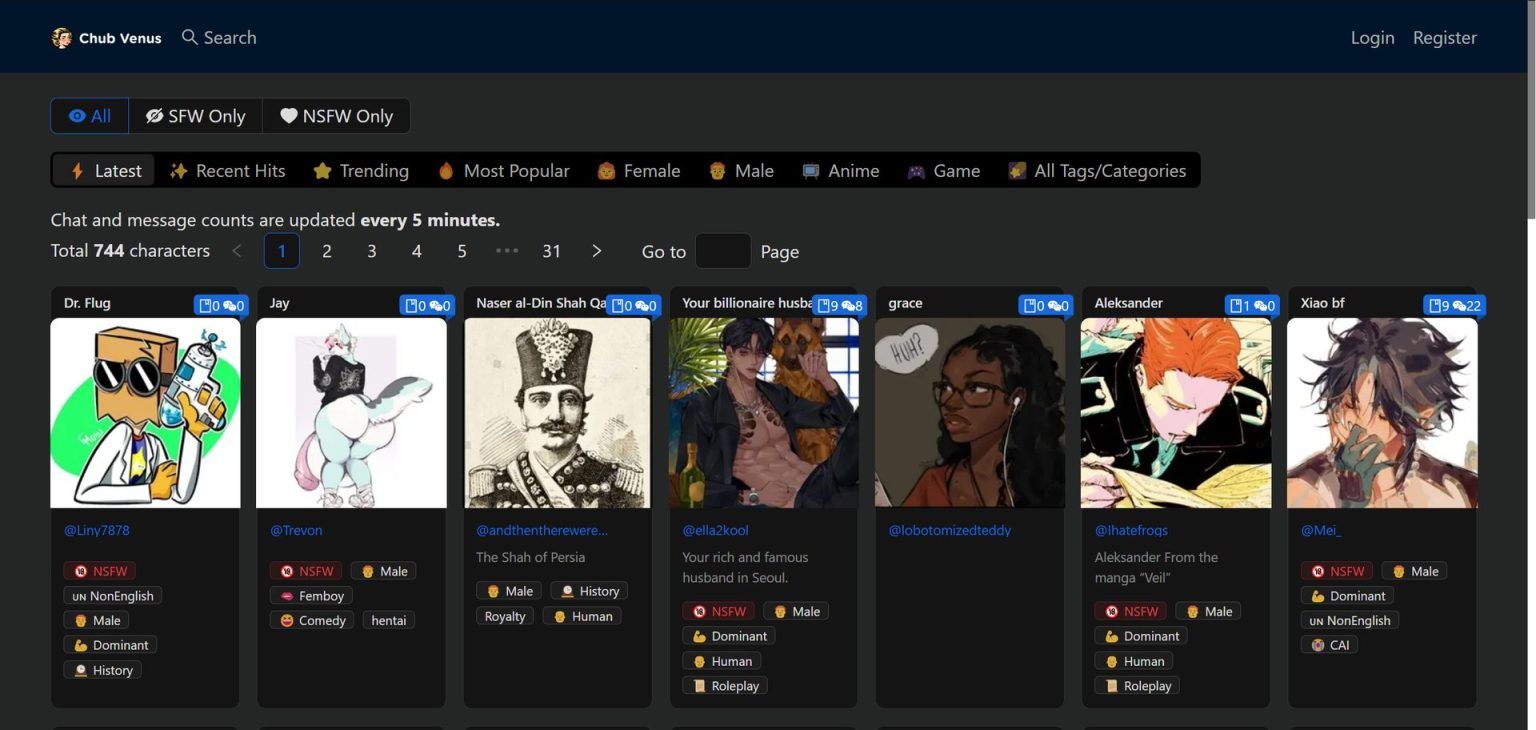This screenshot has width=1536, height=730.
Task: Go to page 31
Action: pyautogui.click(x=551, y=251)
